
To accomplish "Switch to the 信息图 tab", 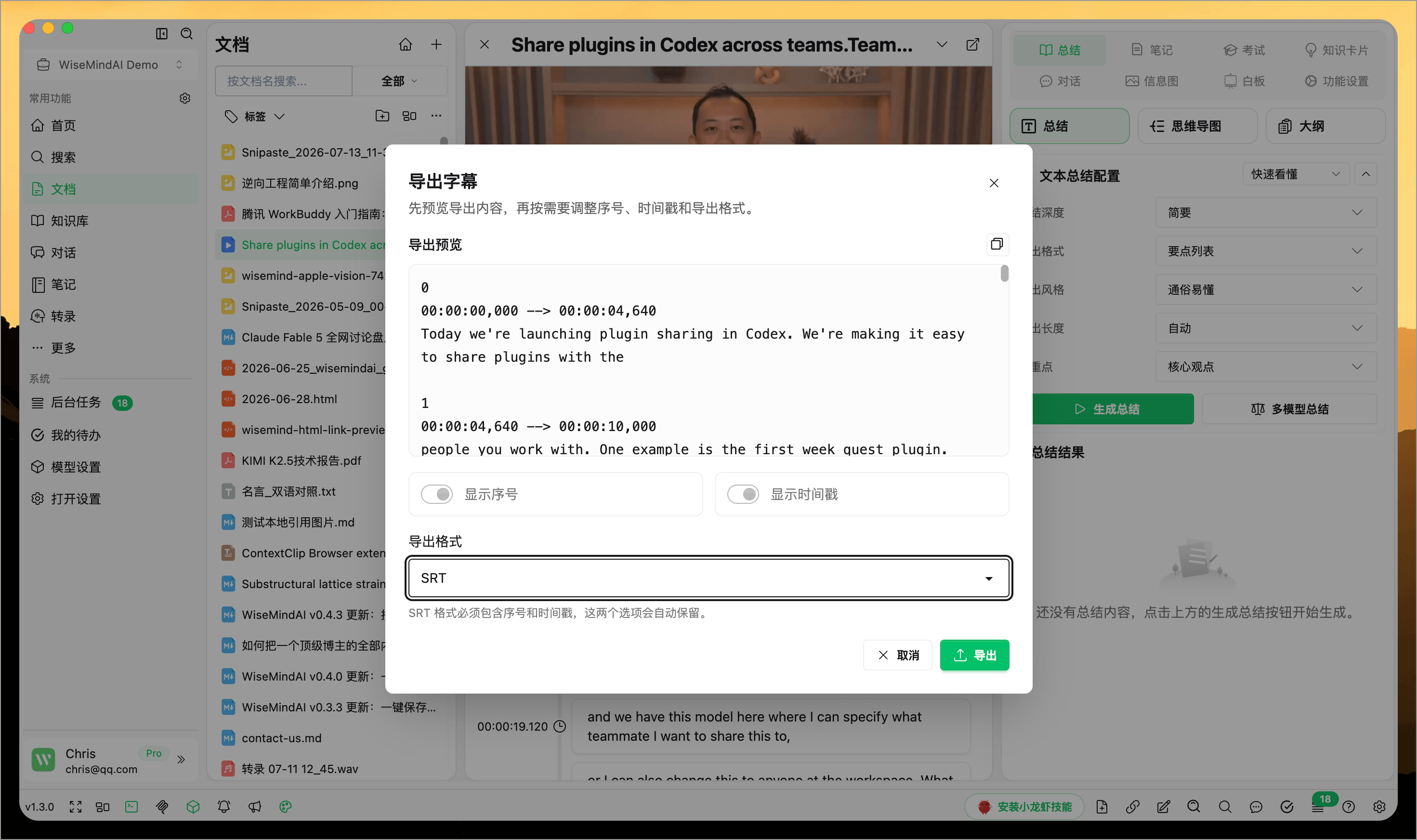I will click(x=1152, y=81).
